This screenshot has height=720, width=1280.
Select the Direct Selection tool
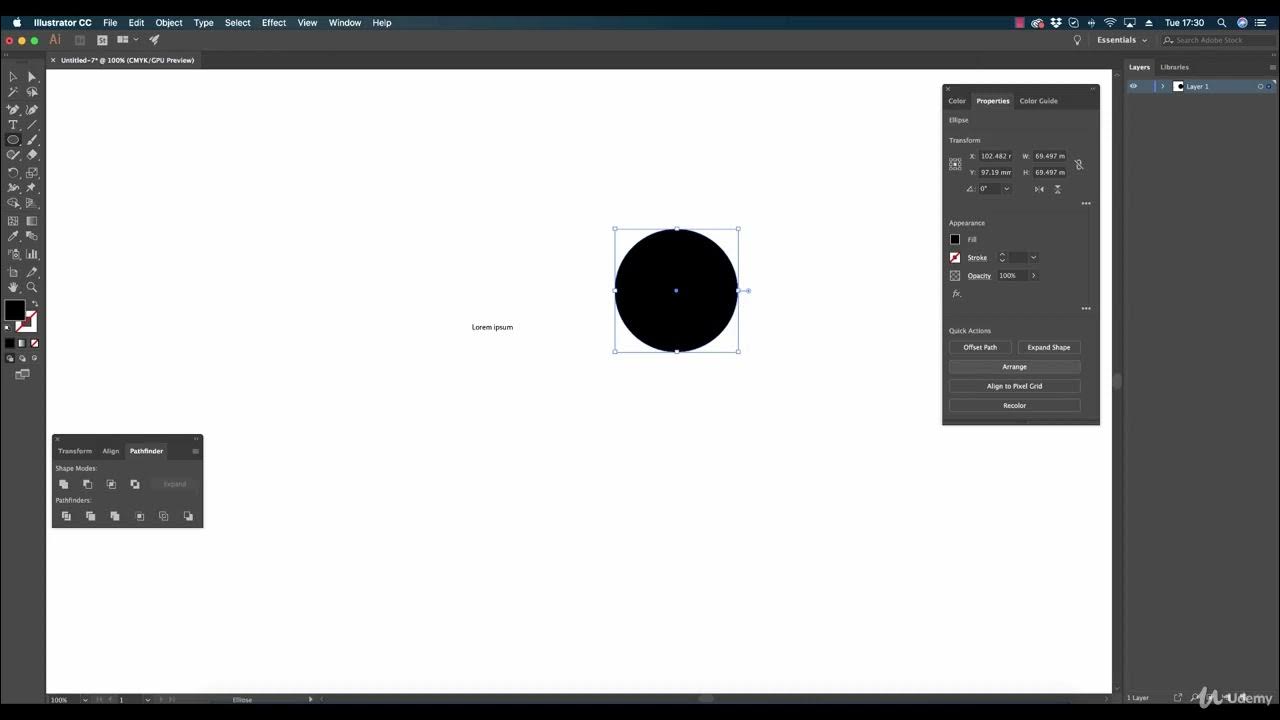click(32, 76)
